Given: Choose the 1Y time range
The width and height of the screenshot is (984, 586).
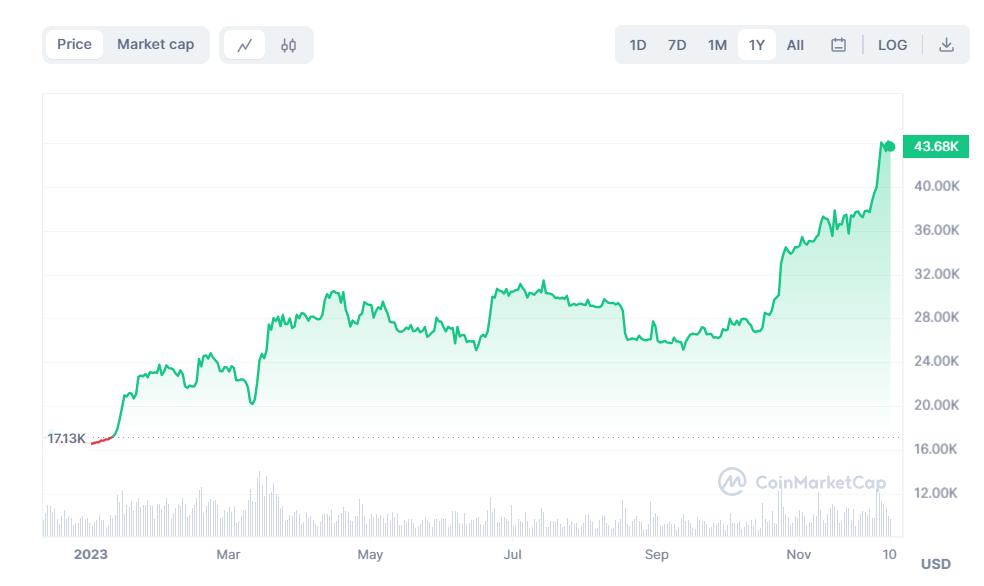Looking at the screenshot, I should (x=757, y=45).
